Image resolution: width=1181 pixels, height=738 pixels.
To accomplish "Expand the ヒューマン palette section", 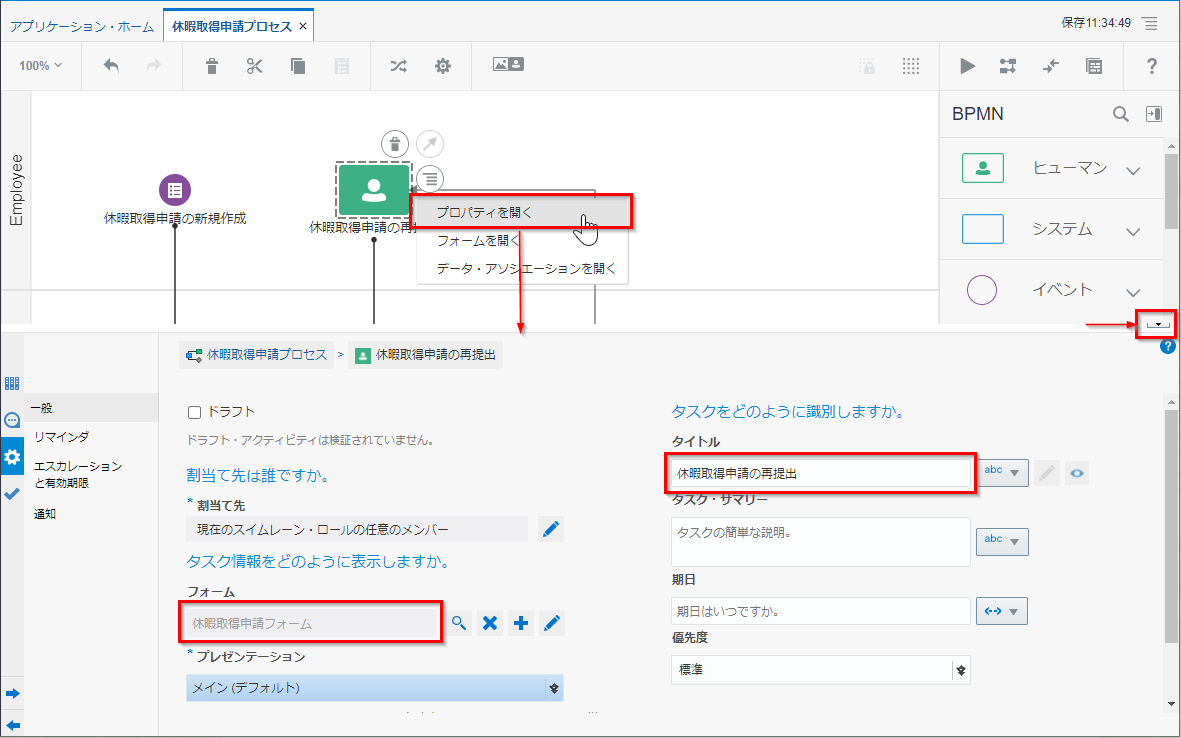I will click(x=1132, y=170).
